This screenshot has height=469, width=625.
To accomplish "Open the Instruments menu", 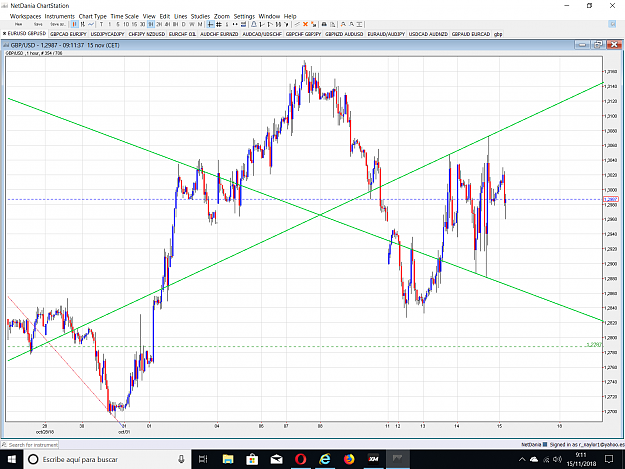I will coord(60,16).
